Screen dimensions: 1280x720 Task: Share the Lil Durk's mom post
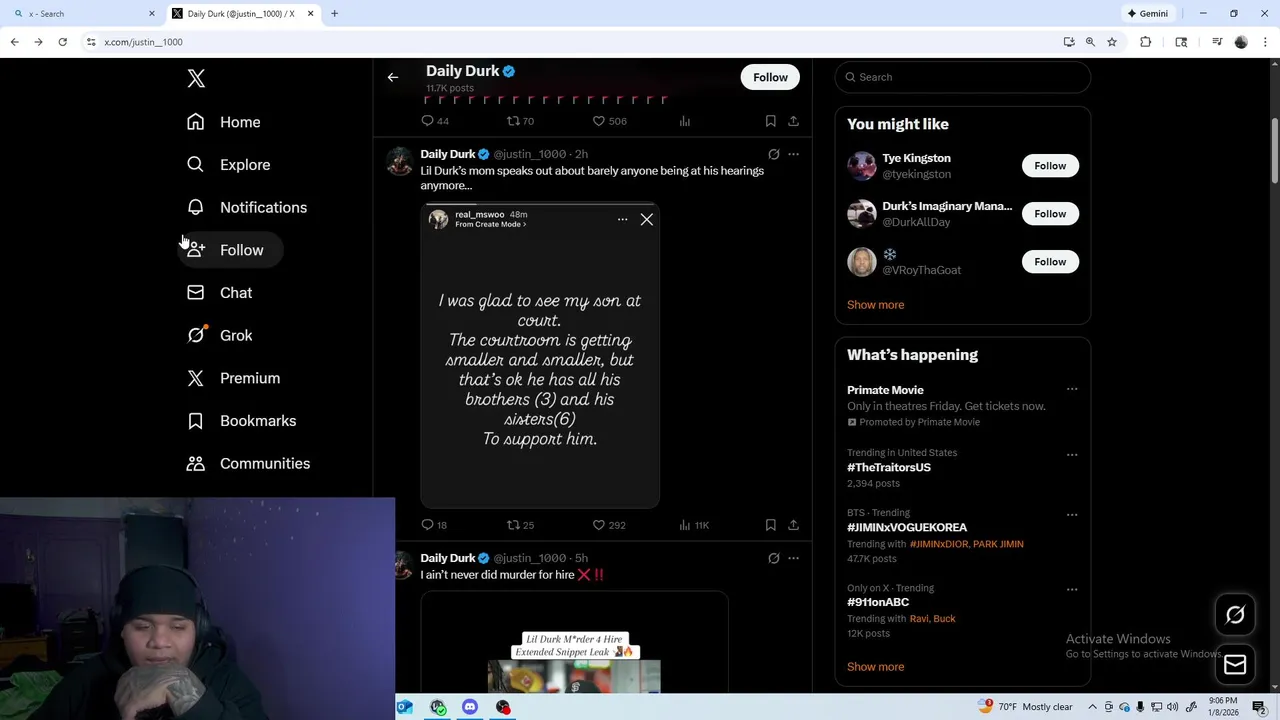pos(793,525)
